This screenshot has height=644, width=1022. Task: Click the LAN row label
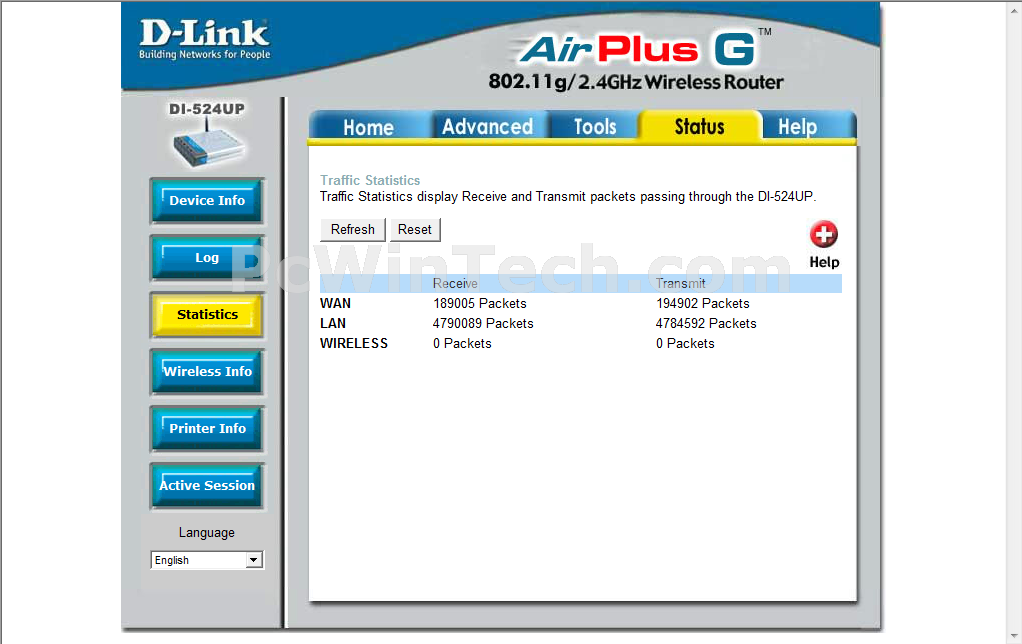(x=333, y=323)
